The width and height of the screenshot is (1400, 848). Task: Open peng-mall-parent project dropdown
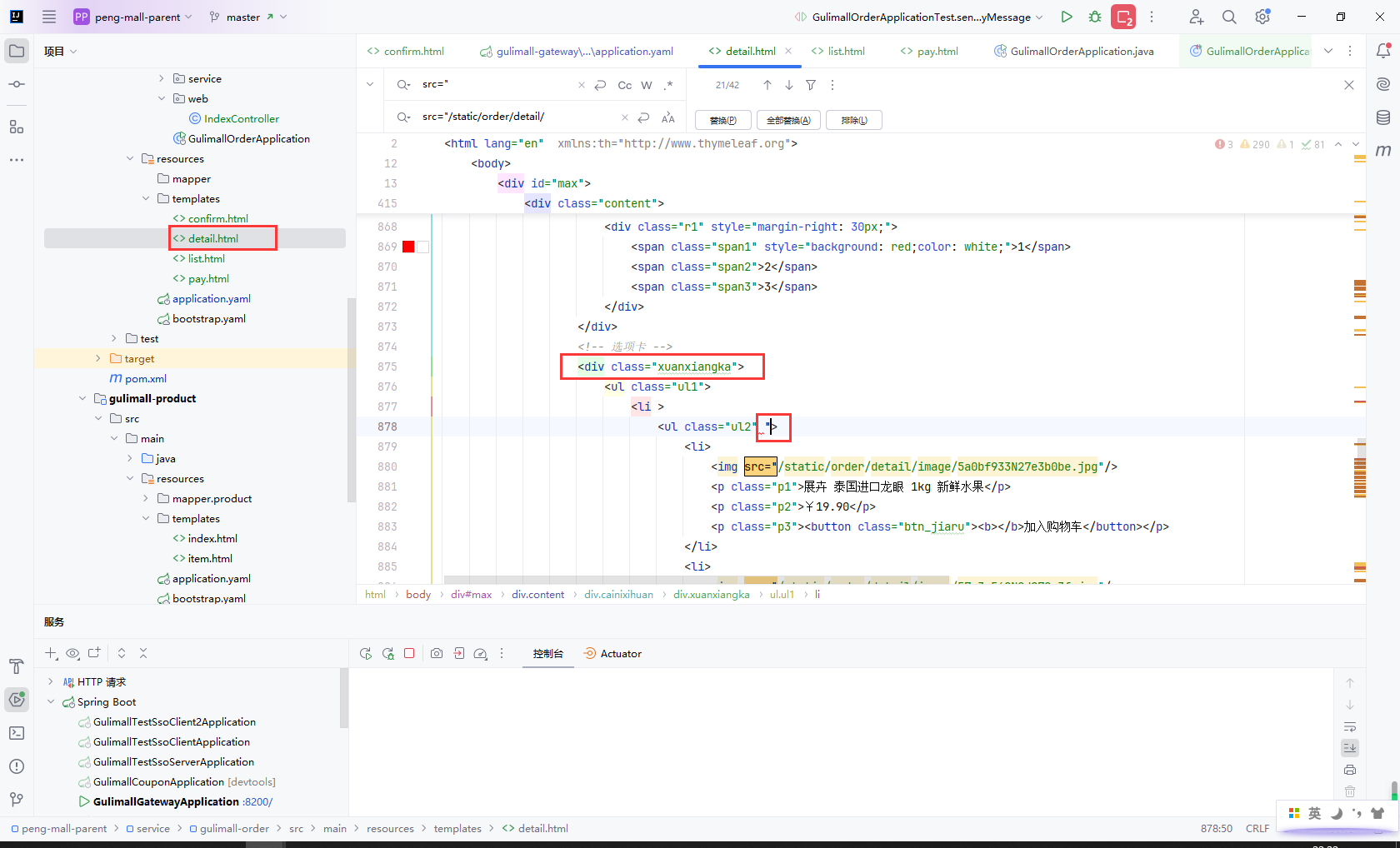pos(133,17)
